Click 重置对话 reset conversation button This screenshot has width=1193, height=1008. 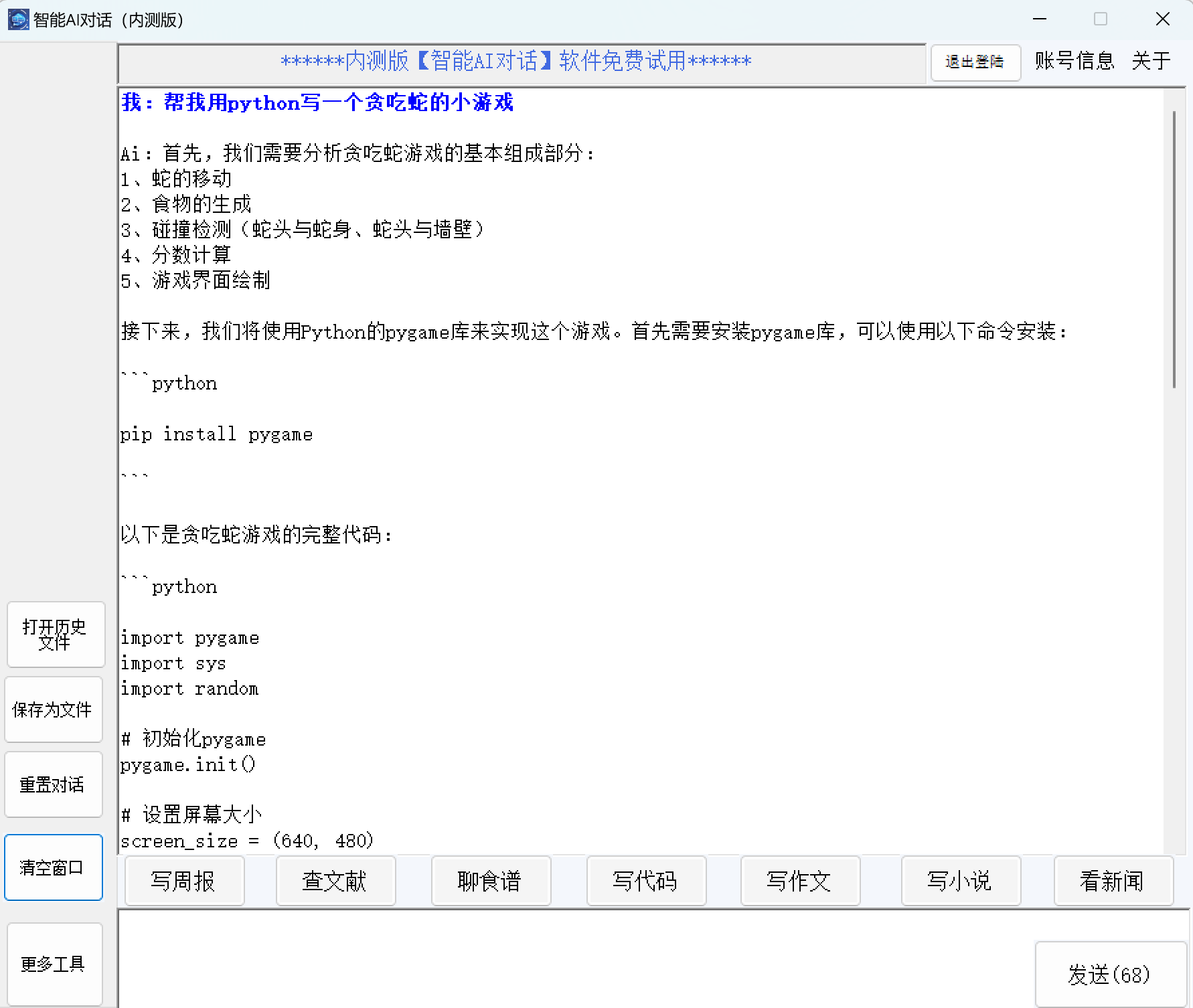(x=54, y=784)
